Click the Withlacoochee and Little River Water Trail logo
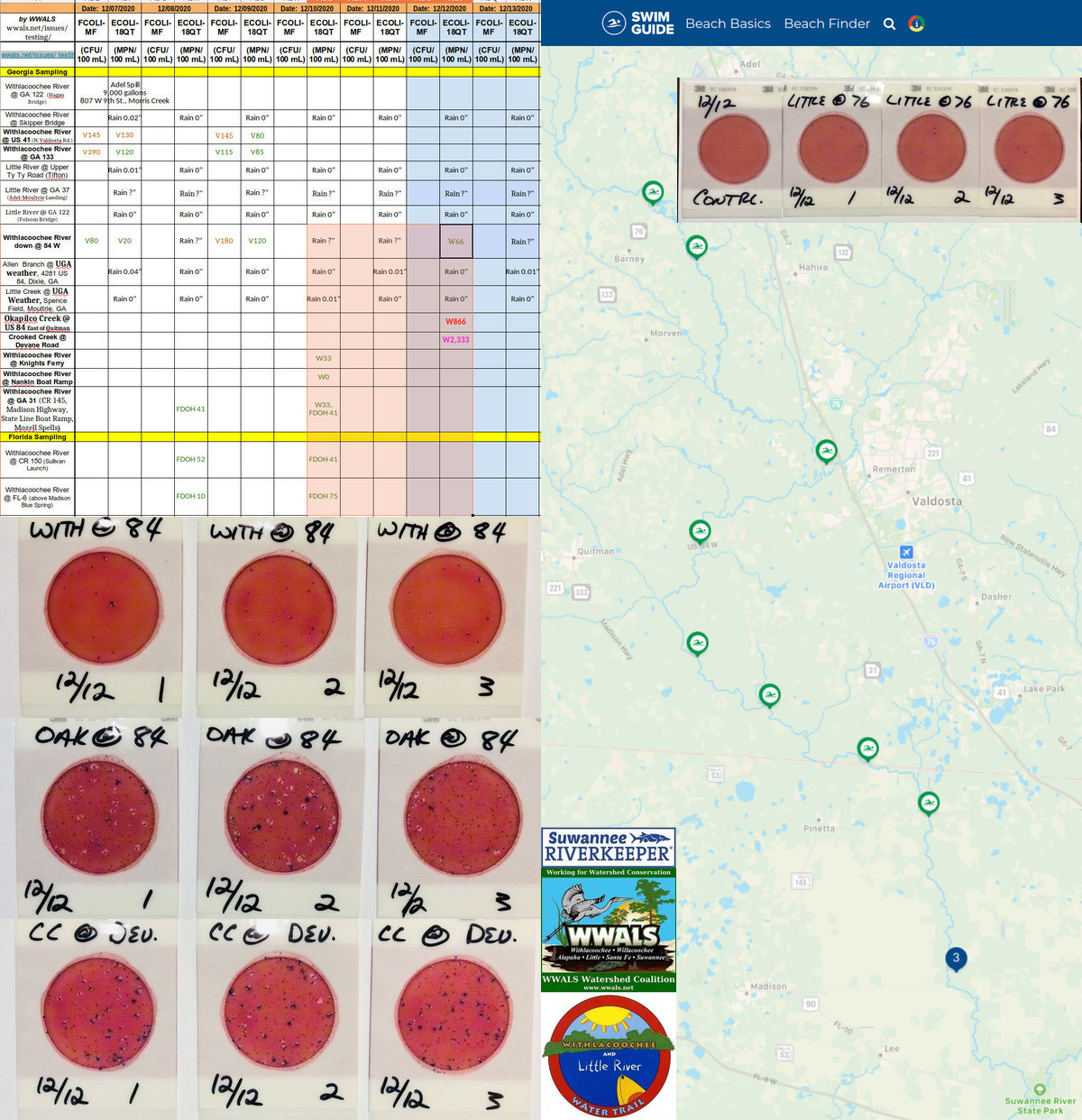Viewport: 1082px width, 1120px height. pos(609,1056)
